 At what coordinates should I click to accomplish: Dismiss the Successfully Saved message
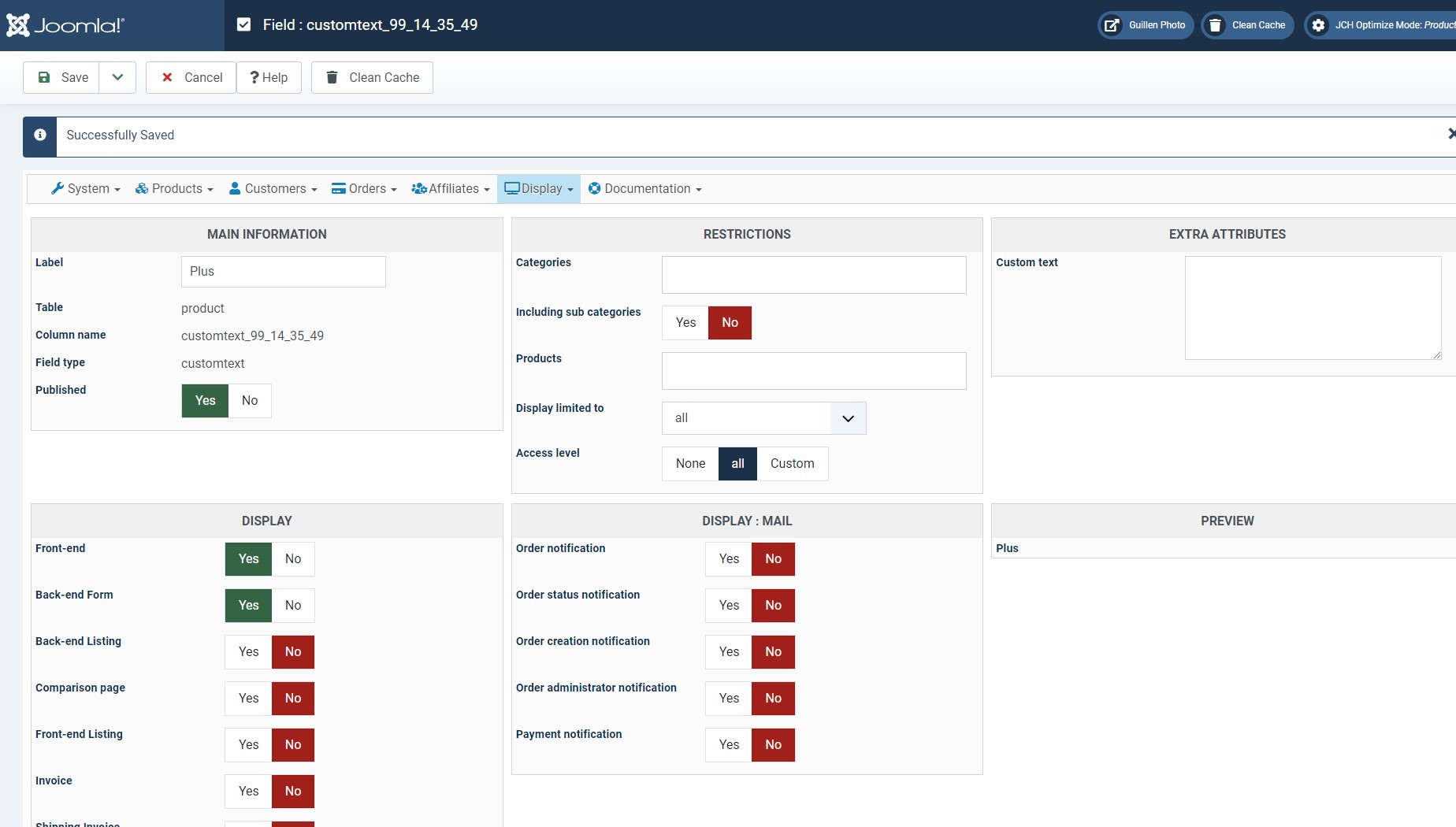[x=1451, y=134]
